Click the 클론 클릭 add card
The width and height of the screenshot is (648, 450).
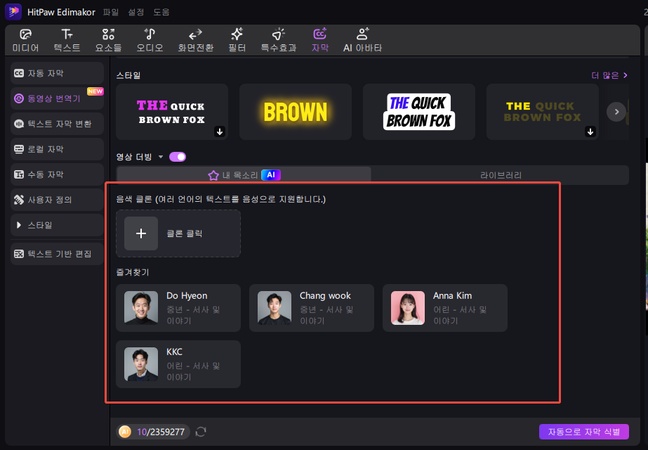point(179,233)
